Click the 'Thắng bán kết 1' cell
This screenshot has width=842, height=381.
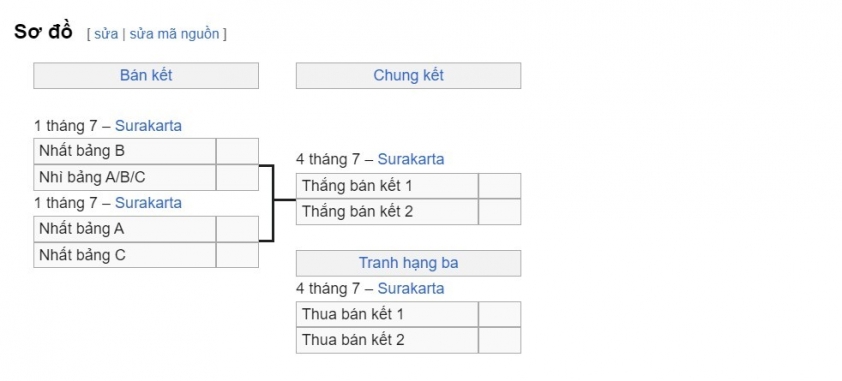pos(387,186)
